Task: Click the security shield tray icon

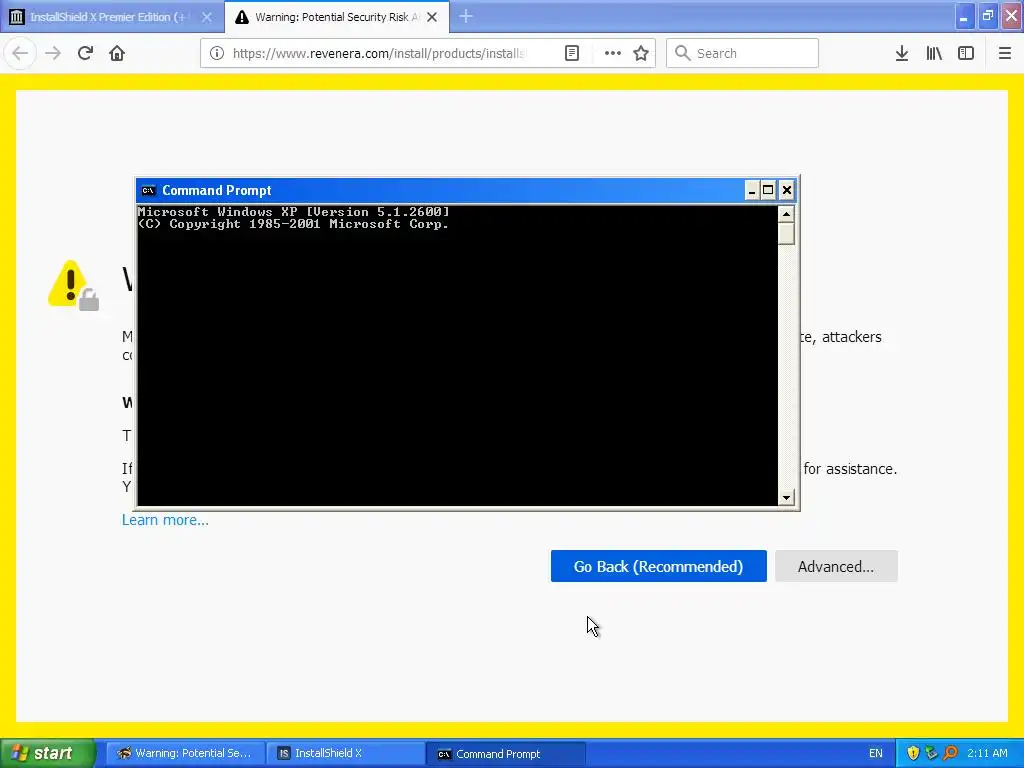Action: point(913,754)
